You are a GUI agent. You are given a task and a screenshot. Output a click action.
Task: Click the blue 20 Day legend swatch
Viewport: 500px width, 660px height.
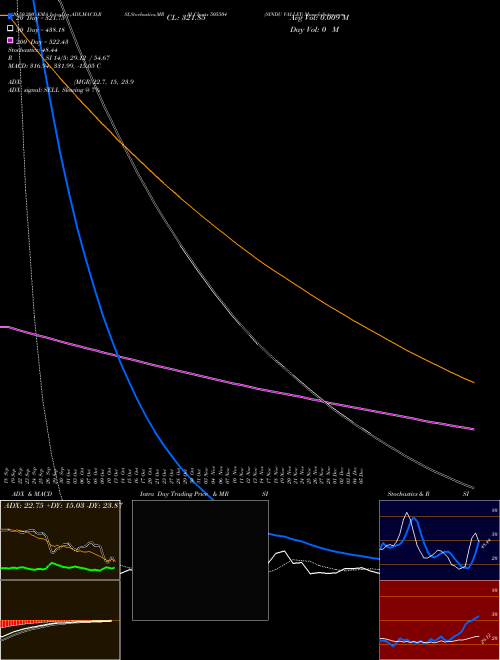point(10,17)
